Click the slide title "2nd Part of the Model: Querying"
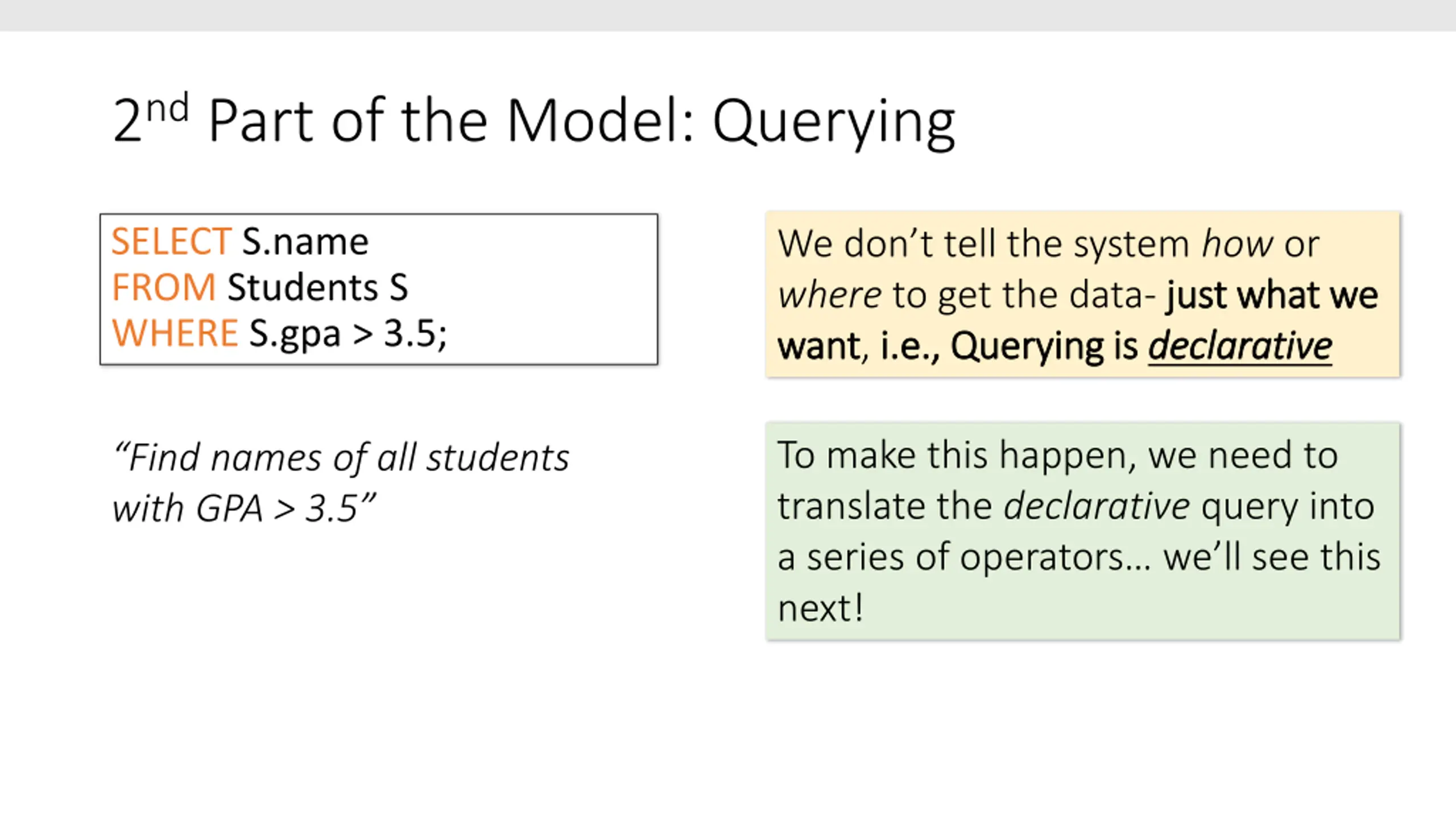Screen dimensions: 1456x819 [533, 121]
